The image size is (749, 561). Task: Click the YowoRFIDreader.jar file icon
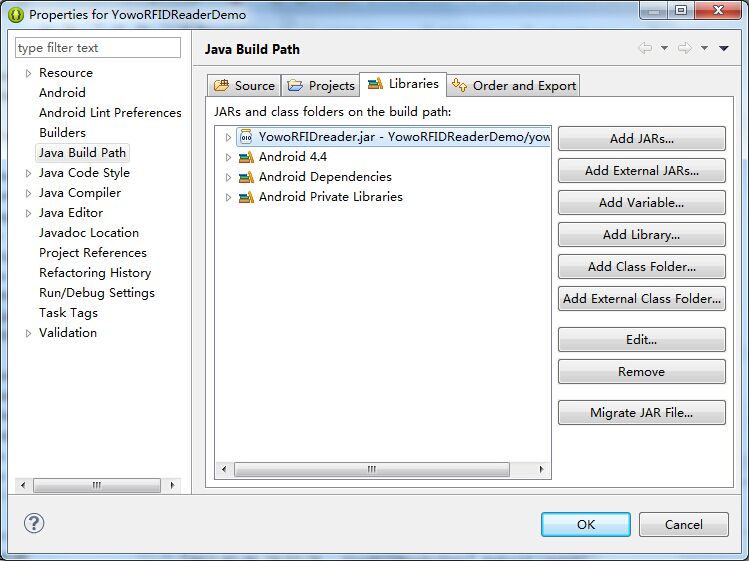(x=246, y=137)
